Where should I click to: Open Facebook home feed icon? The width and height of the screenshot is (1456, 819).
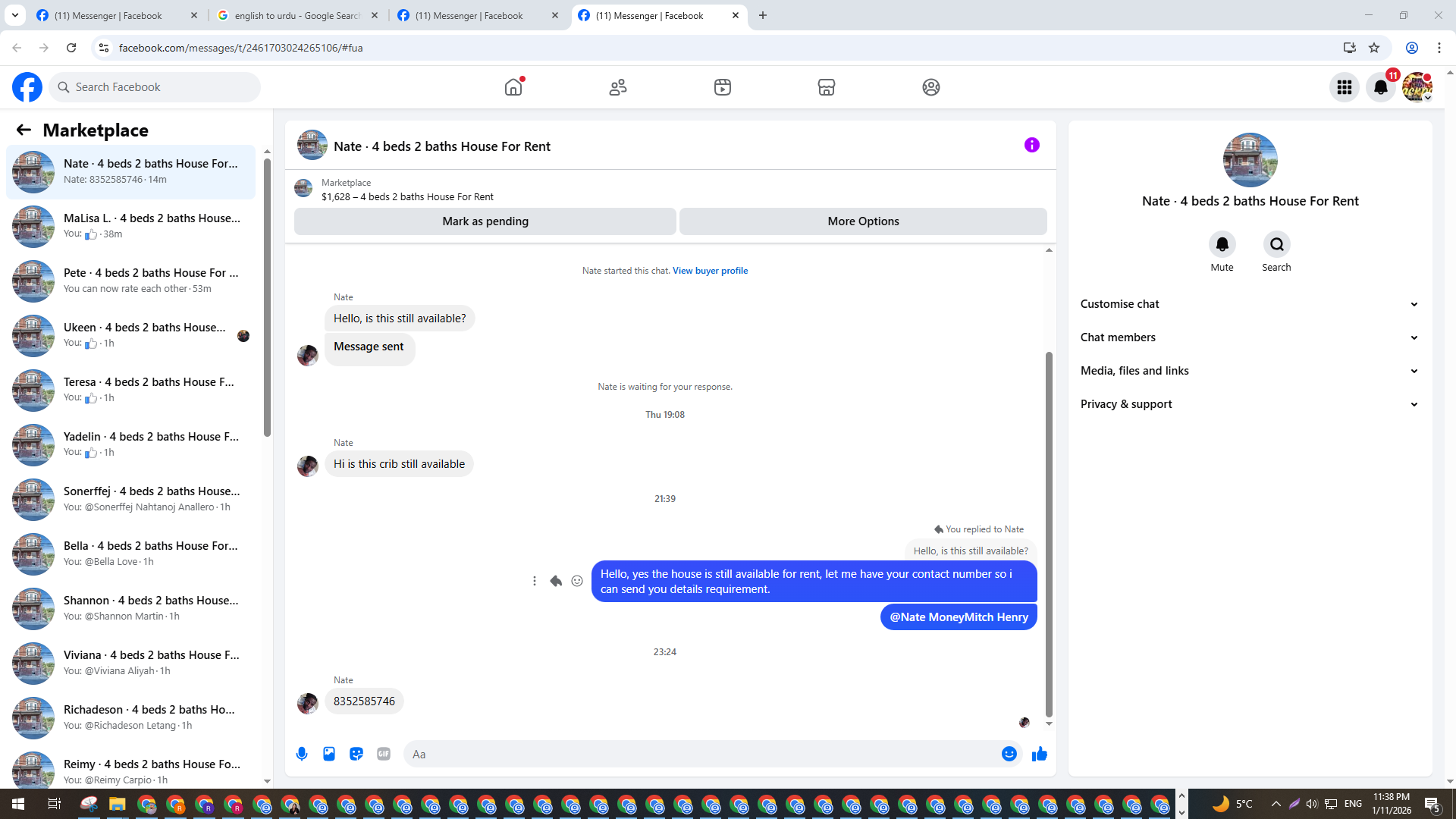[513, 87]
